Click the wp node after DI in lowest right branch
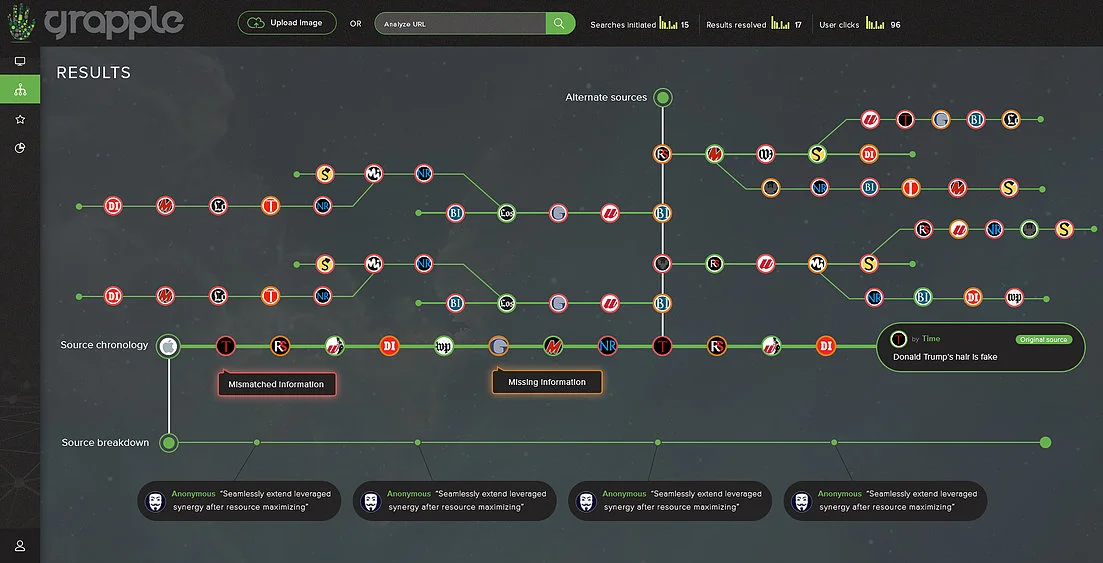The image size is (1103, 563). tap(1014, 297)
